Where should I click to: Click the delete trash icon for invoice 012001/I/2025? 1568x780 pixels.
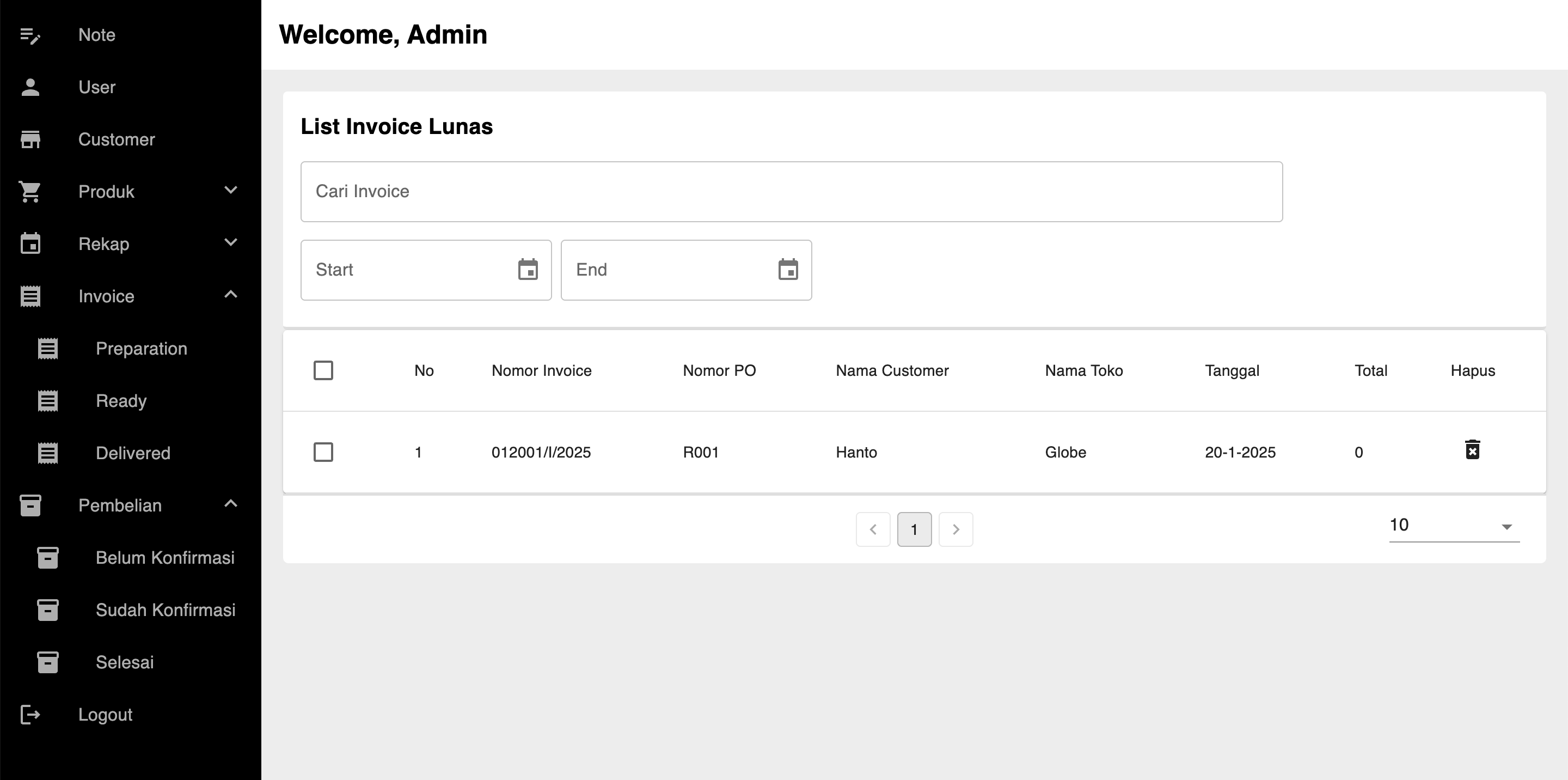coord(1472,450)
